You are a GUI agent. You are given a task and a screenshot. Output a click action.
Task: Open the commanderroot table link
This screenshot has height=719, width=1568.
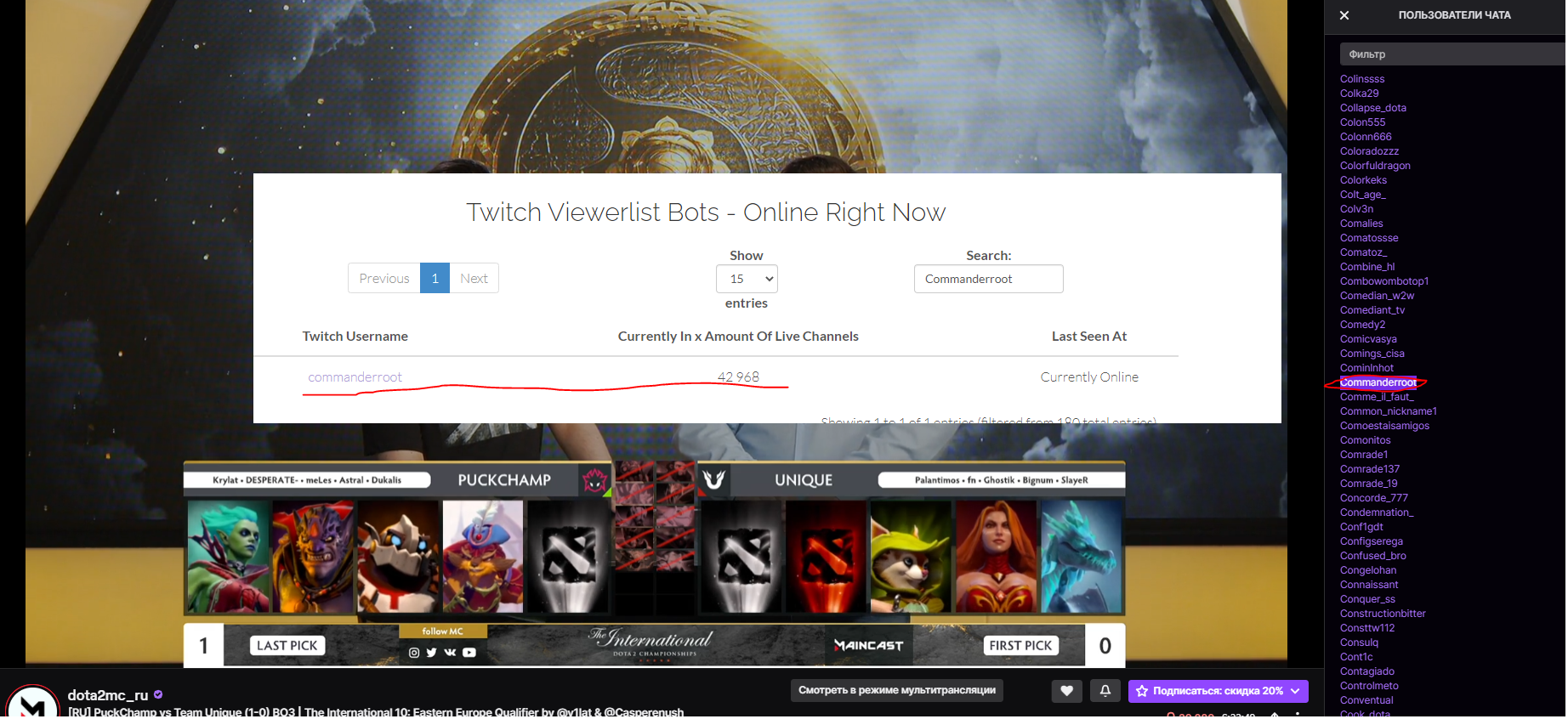tap(355, 377)
